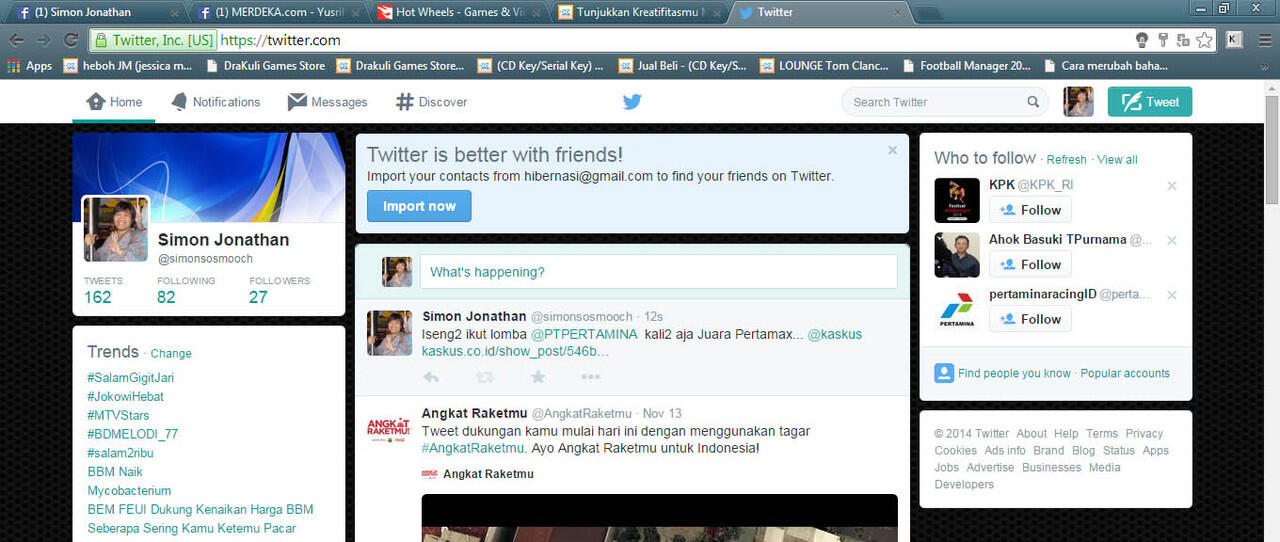Open @PTPERTAMINA mention link
The image size is (1280, 542).
coord(584,334)
